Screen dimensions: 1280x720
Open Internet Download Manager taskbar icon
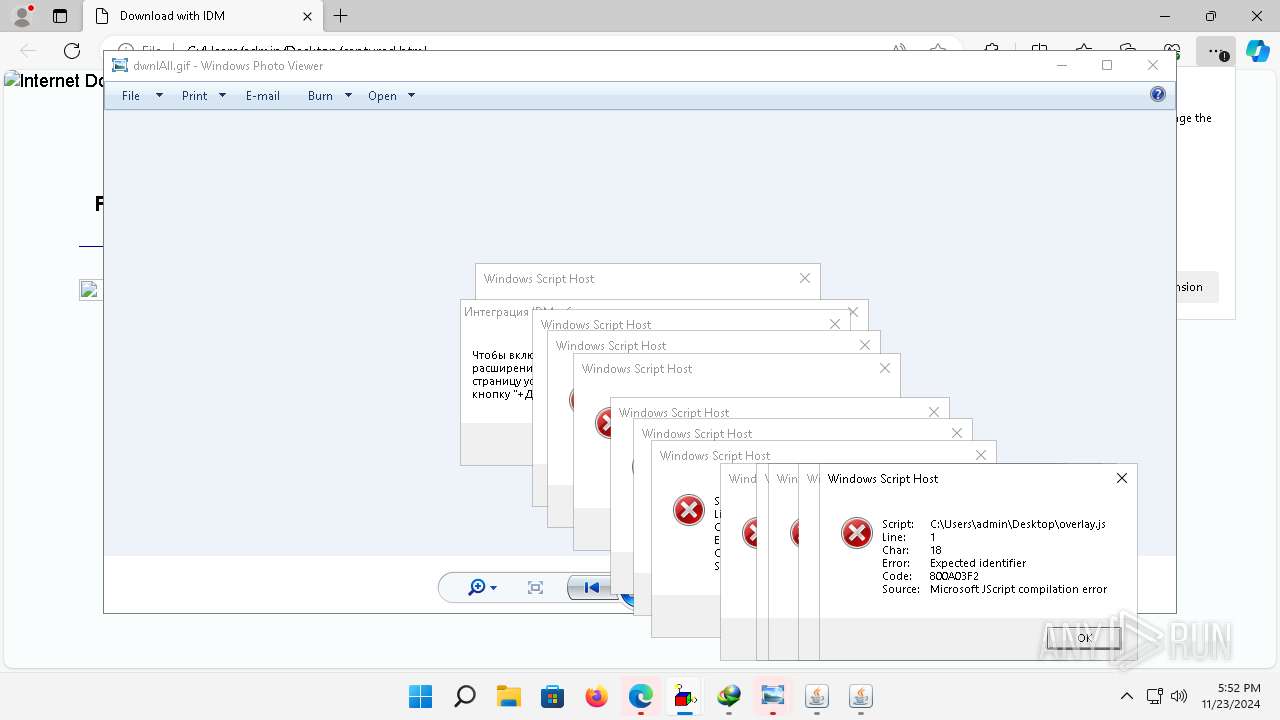click(729, 696)
